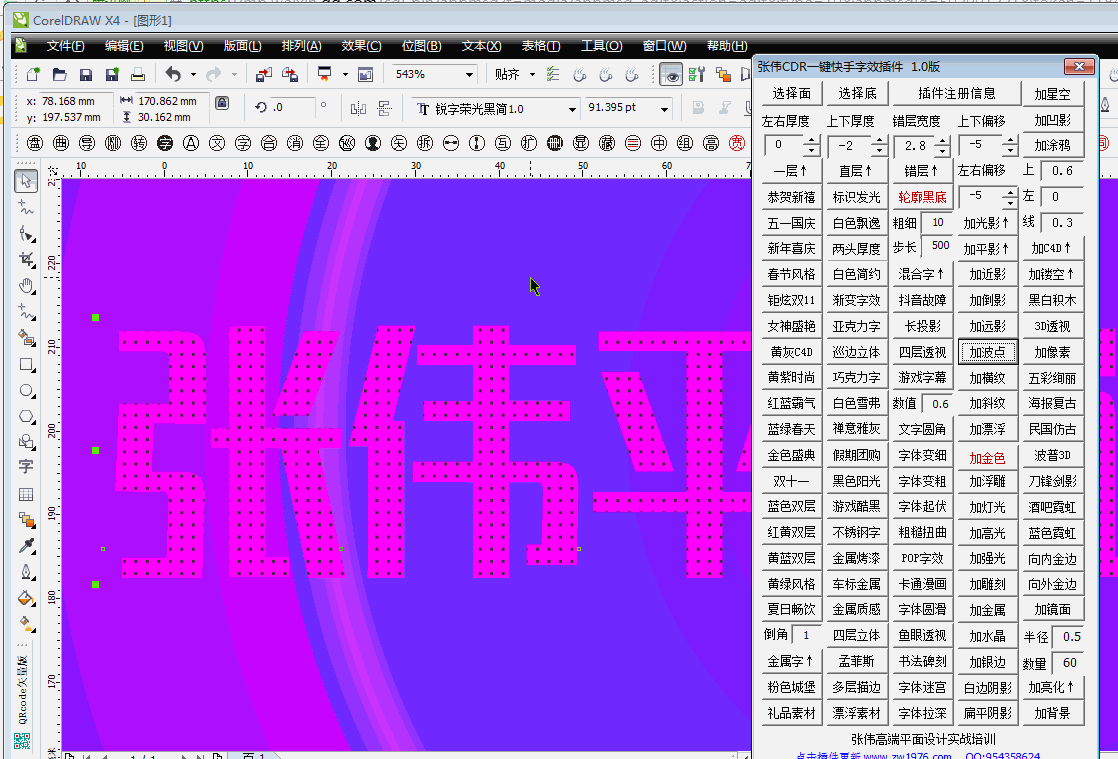The height and width of the screenshot is (759, 1118).
Task: Click the 数值 0.6 field
Action: coord(939,404)
